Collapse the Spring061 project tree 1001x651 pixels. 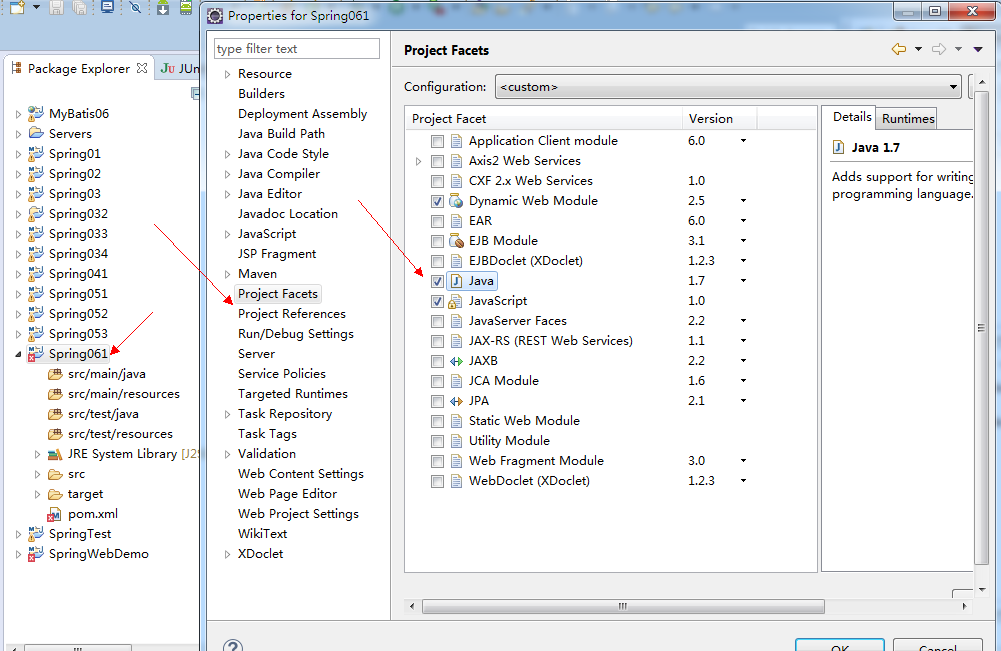[x=18, y=354]
